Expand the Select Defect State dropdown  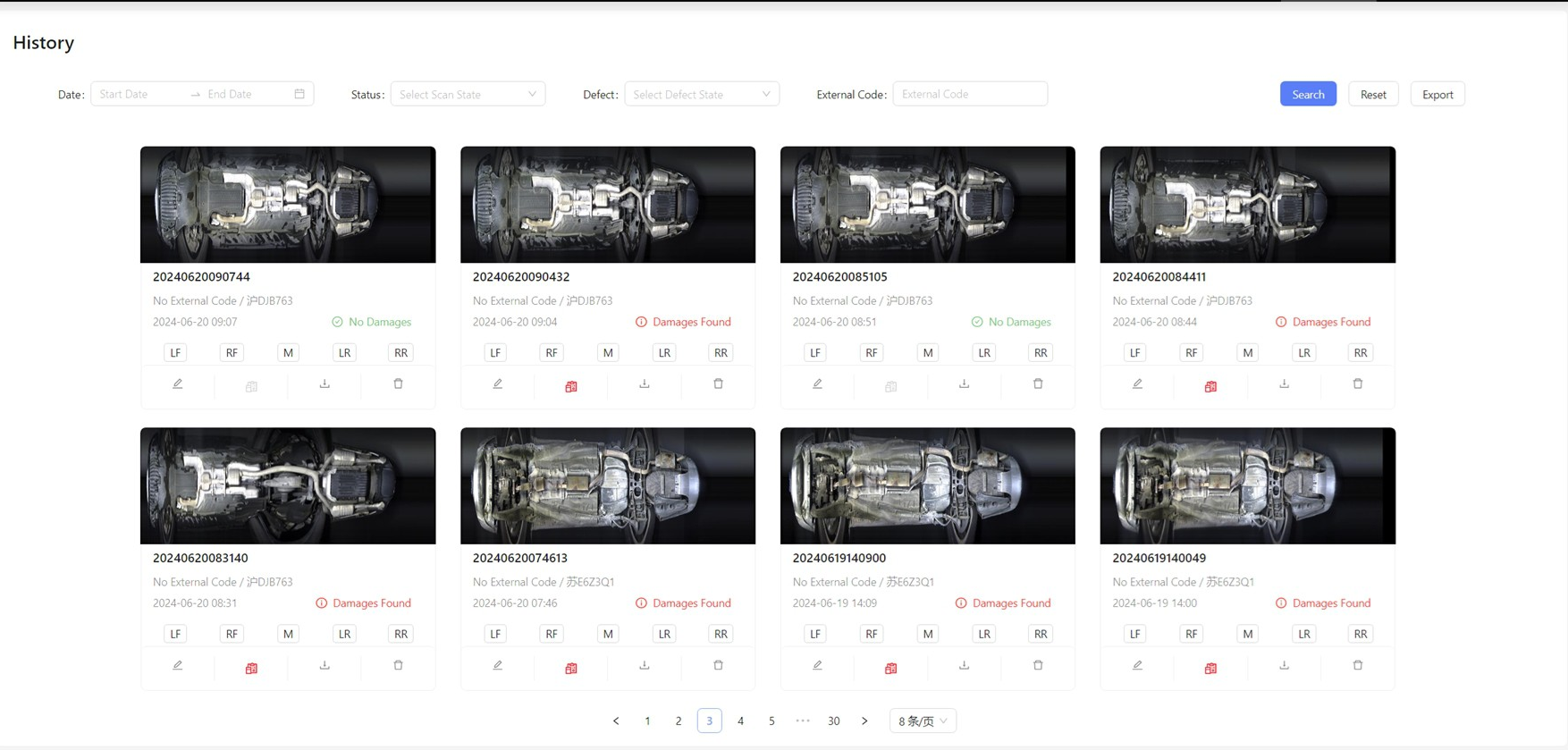coord(701,94)
